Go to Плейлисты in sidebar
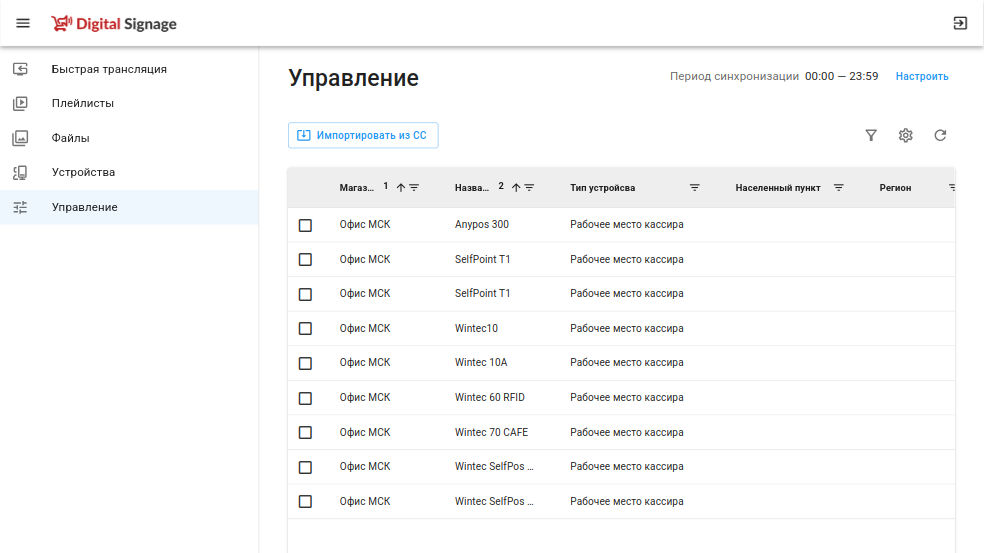This screenshot has height=553, width=984. pos(83,103)
